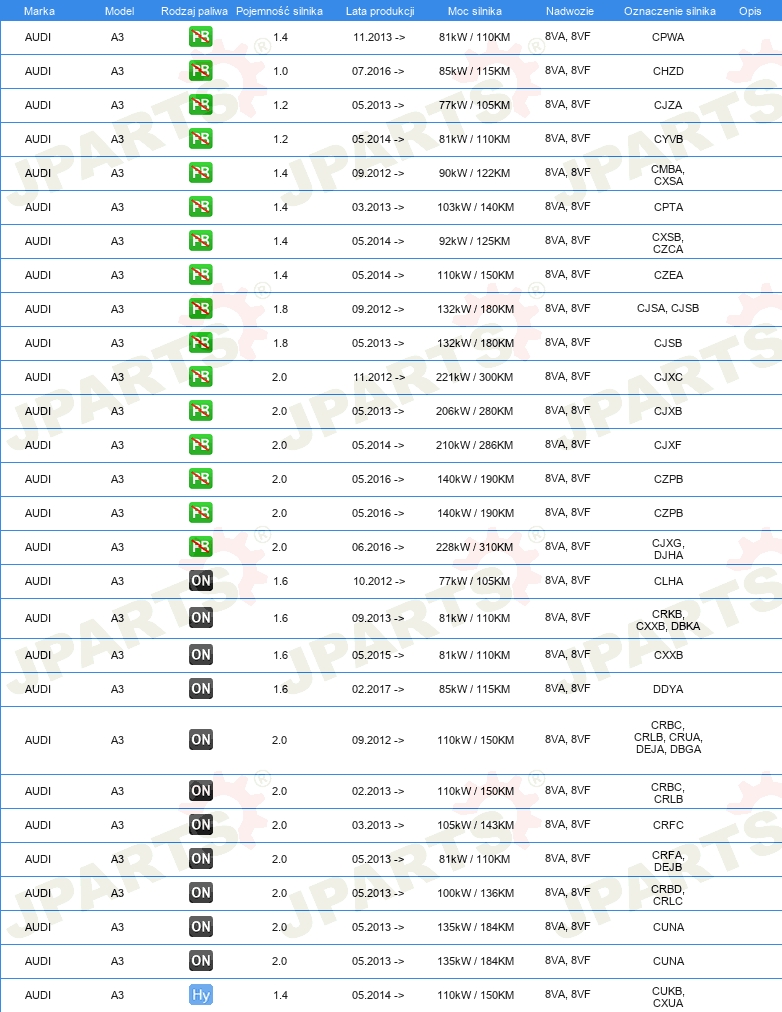782x1012 pixels.
Task: Click the petrol fuel icon in CZEA row
Action: 201,274
